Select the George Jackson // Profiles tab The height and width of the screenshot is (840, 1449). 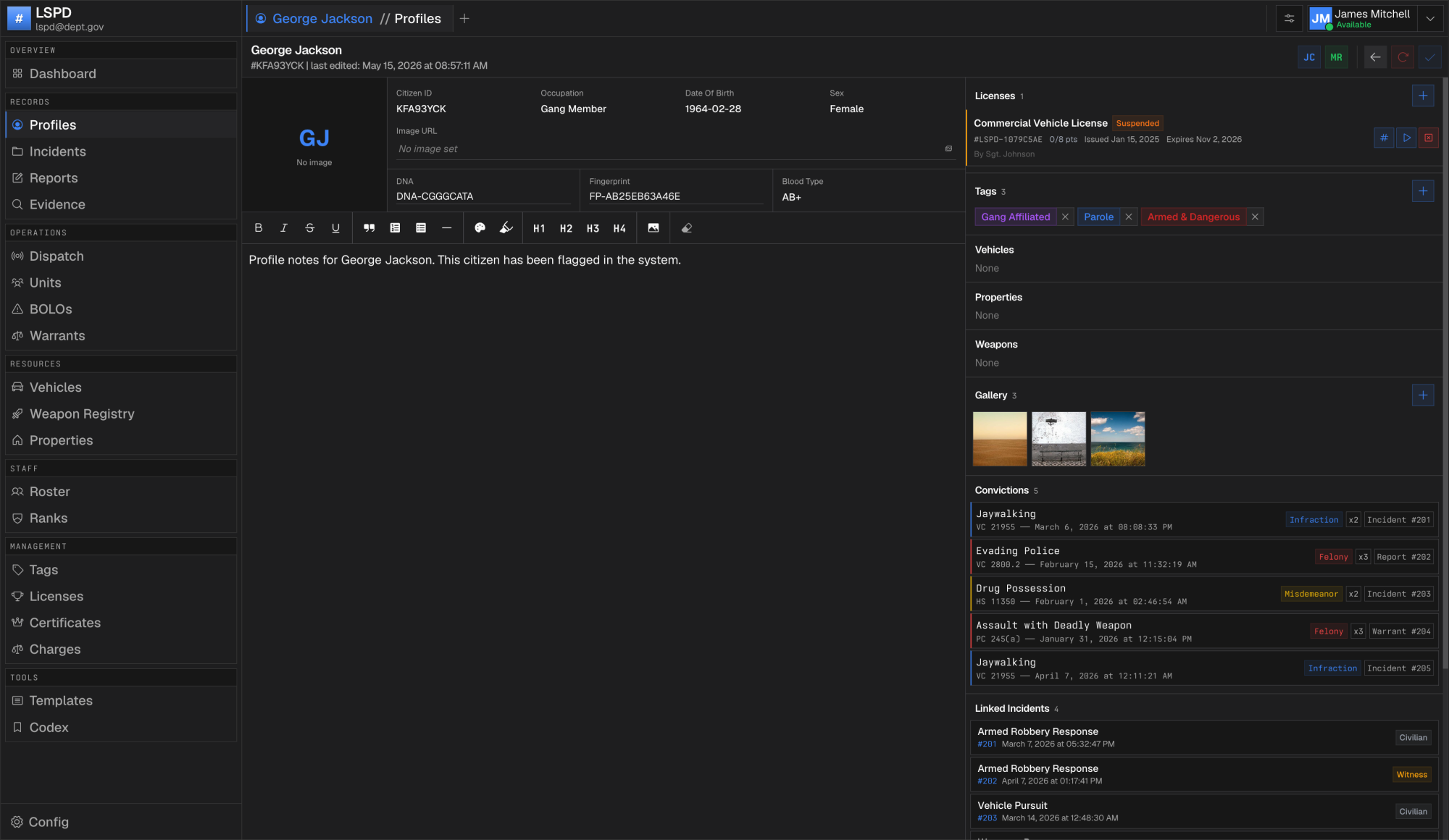click(348, 19)
